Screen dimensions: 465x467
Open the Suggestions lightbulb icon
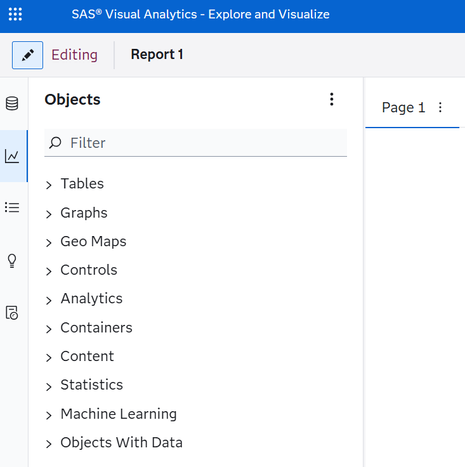[x=12, y=261]
